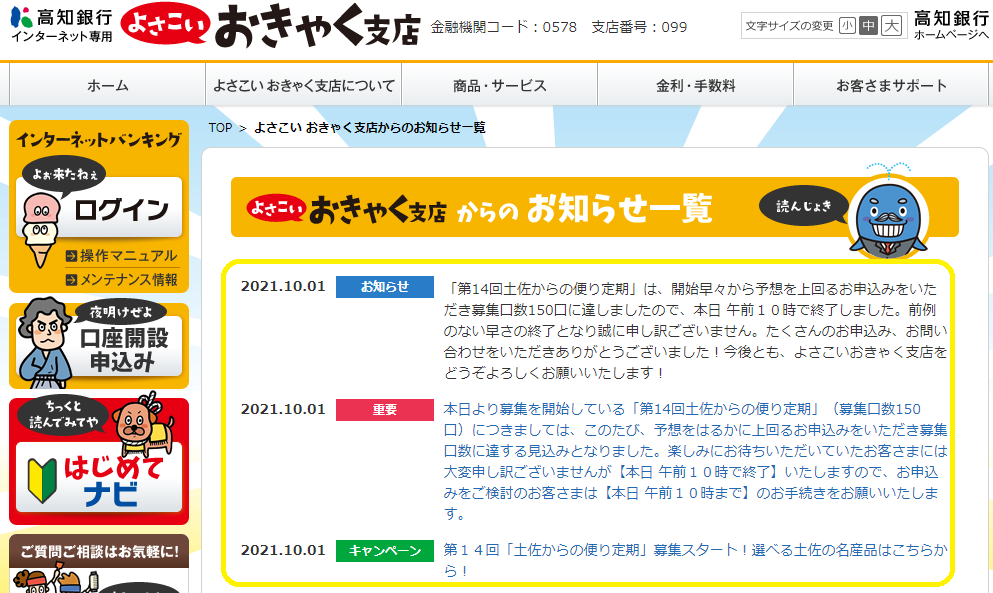Open the 第14回 募集スタート campaign notice
993x593 pixels.
click(695, 560)
